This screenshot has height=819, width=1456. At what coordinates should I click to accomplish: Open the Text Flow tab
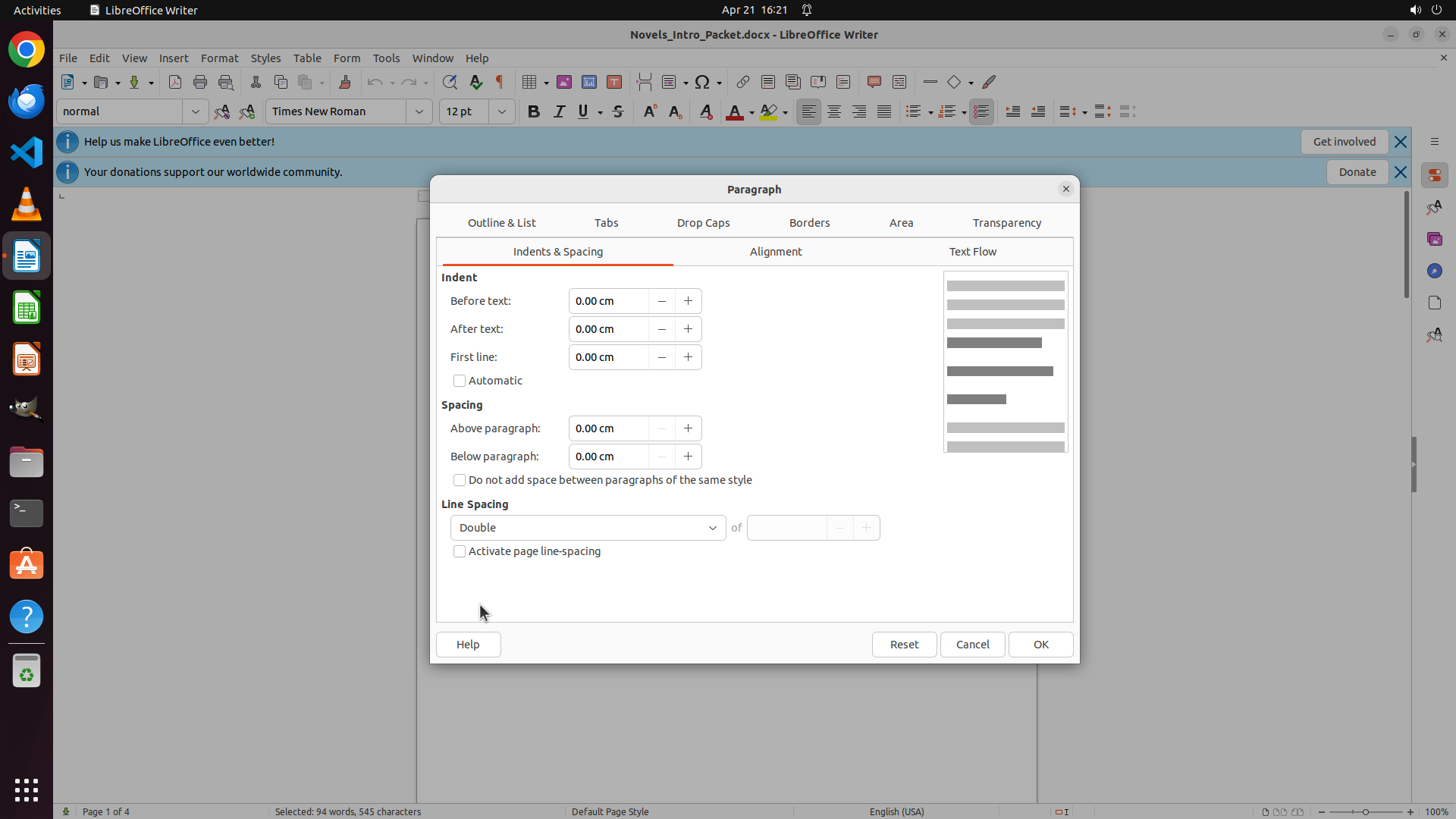pos(972,252)
